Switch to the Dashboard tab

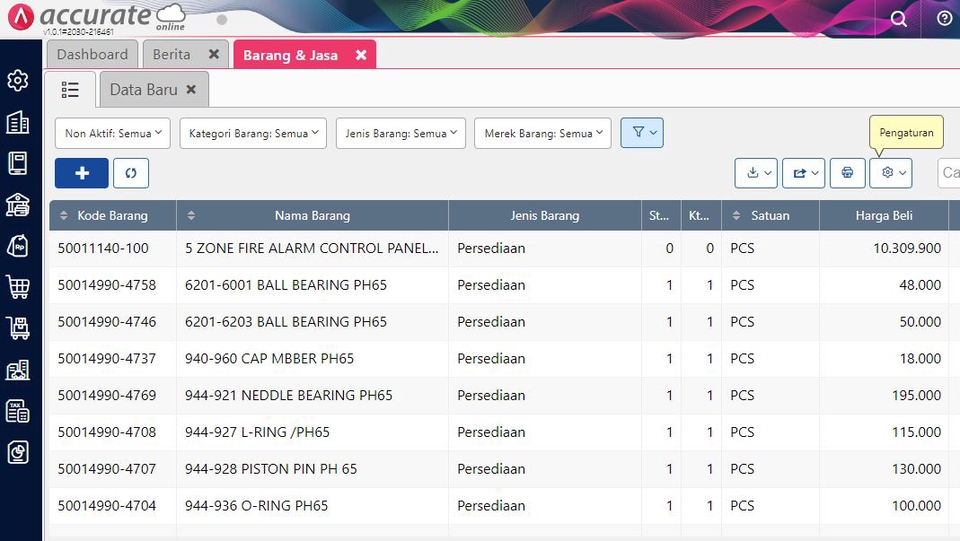pyautogui.click(x=92, y=54)
